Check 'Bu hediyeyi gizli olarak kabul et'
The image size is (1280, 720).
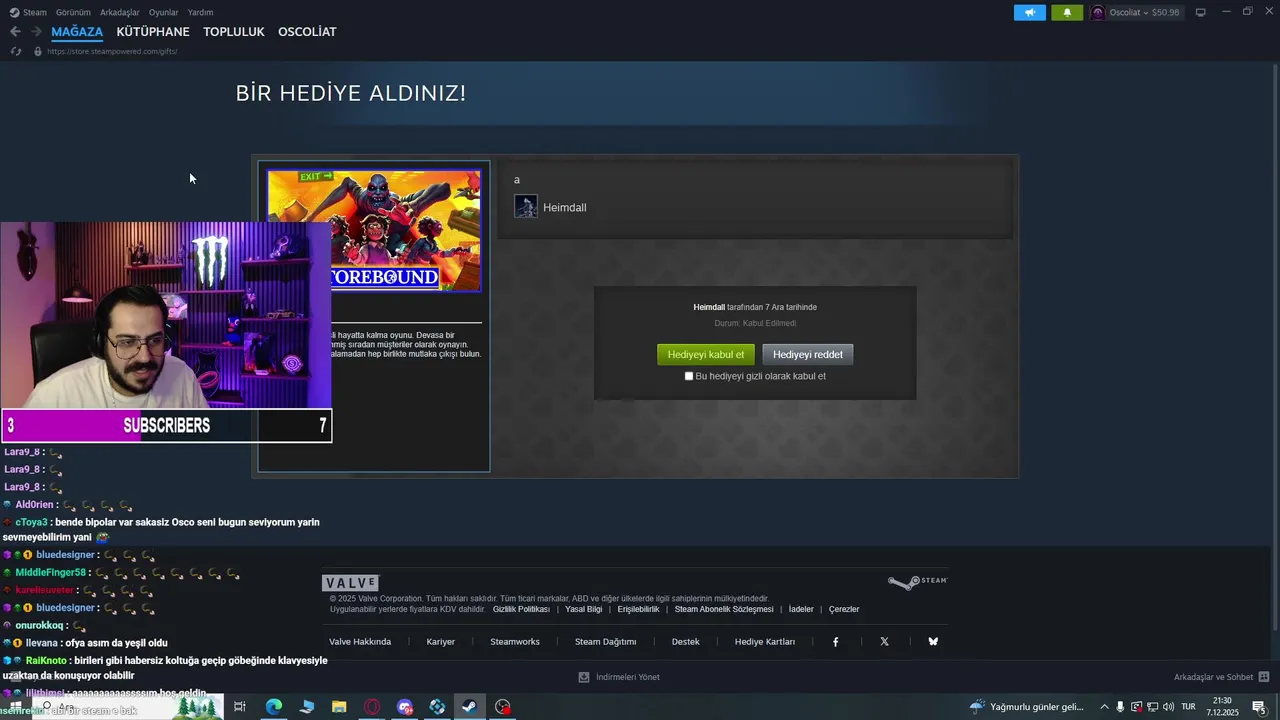pos(688,376)
